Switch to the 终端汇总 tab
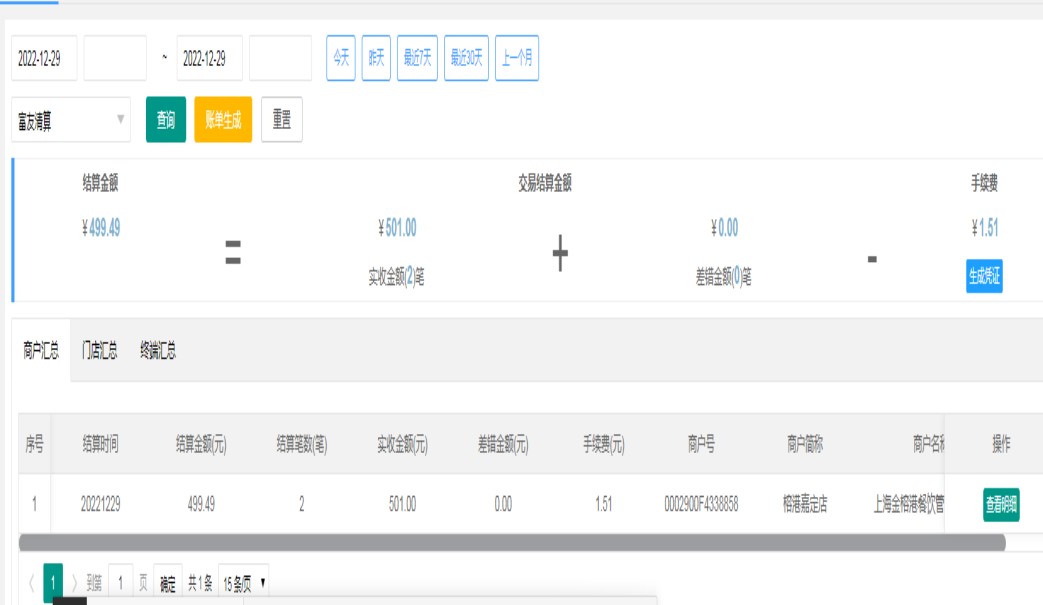 click(158, 351)
